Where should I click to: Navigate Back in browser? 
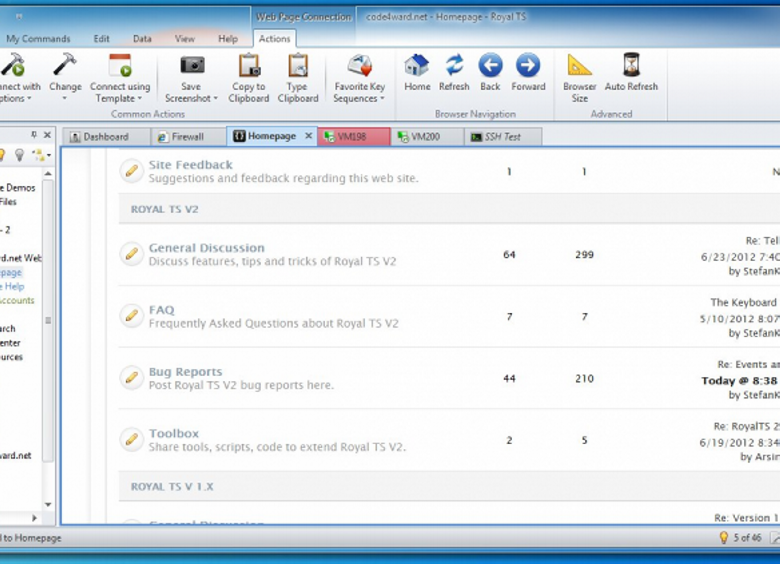point(490,73)
